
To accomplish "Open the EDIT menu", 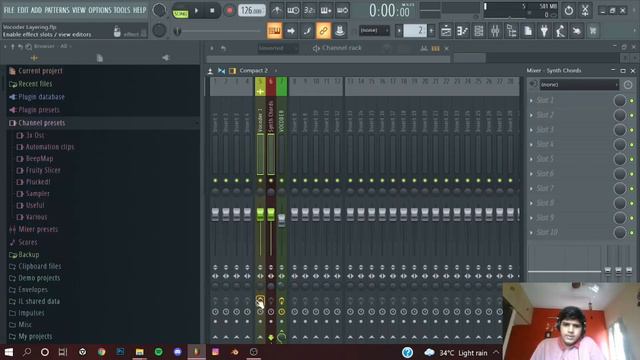I will [22, 10].
